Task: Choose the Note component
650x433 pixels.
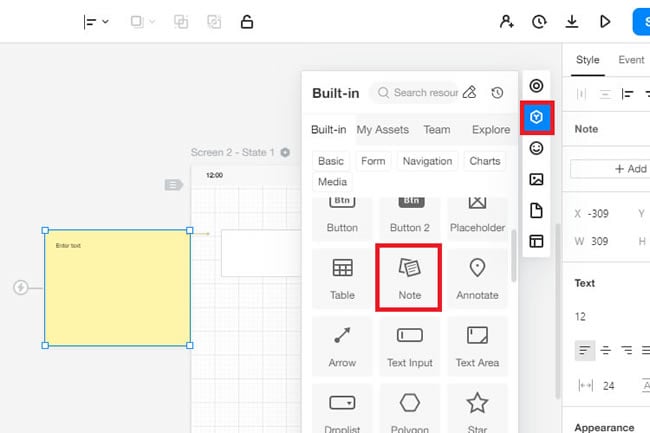Action: 410,278
